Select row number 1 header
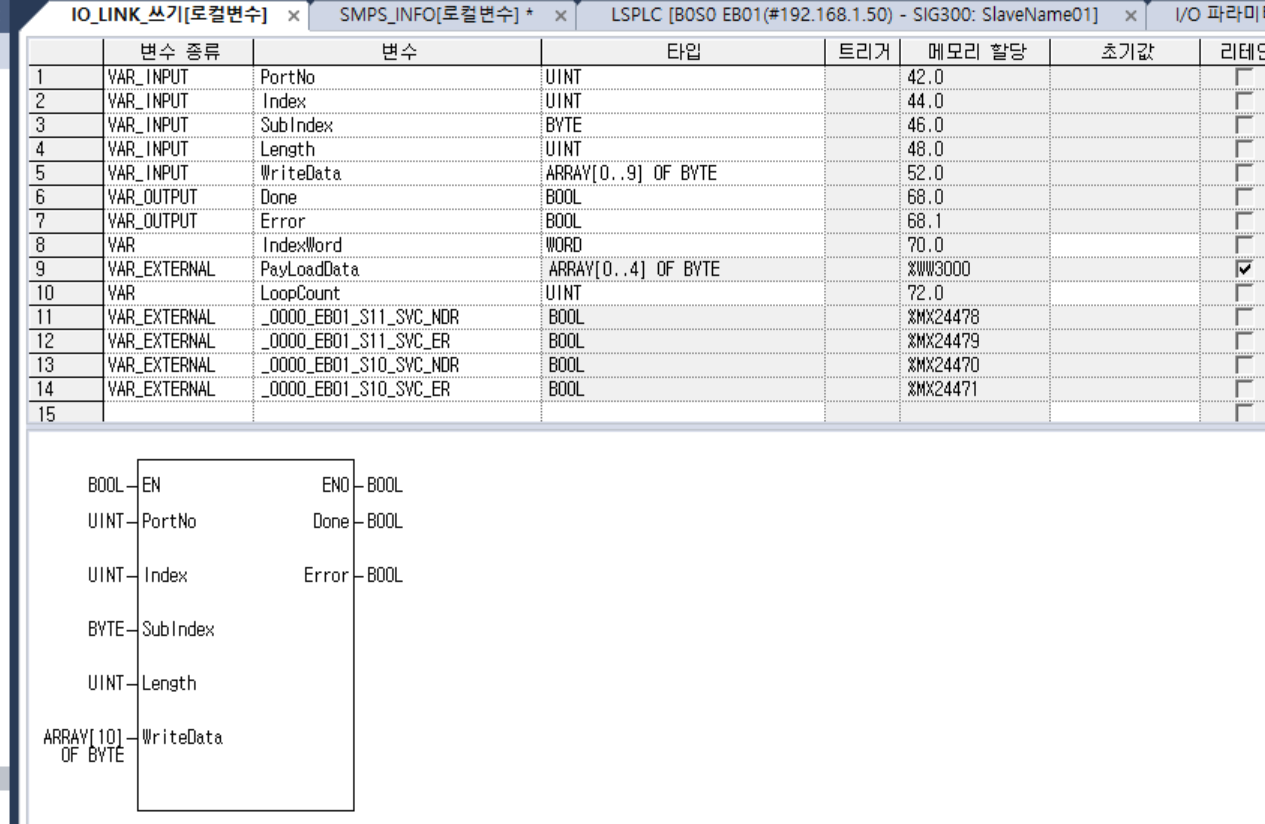 64,76
